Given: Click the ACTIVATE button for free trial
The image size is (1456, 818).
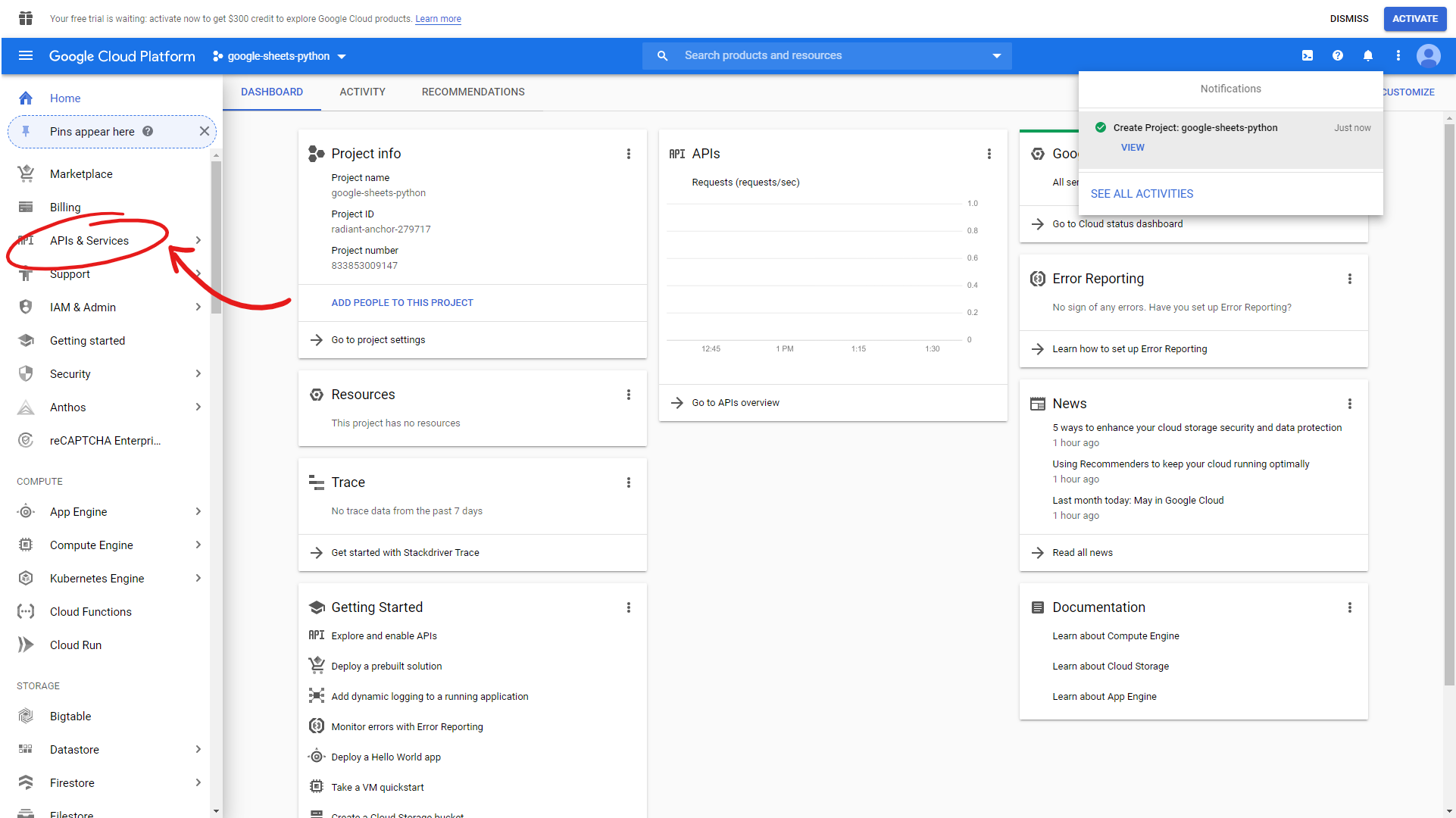Looking at the screenshot, I should coord(1414,18).
